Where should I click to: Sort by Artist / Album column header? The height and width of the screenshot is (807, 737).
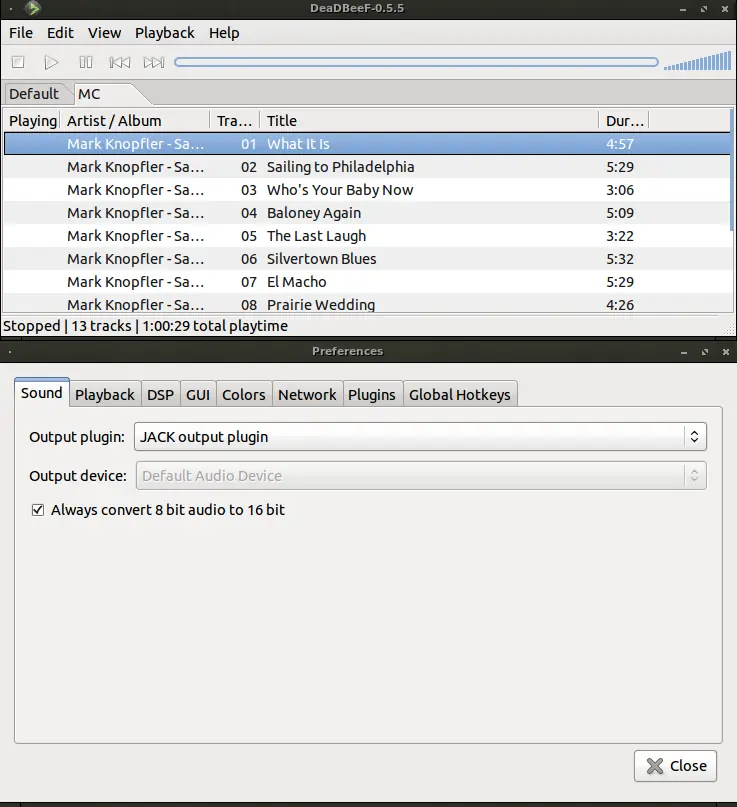(135, 120)
